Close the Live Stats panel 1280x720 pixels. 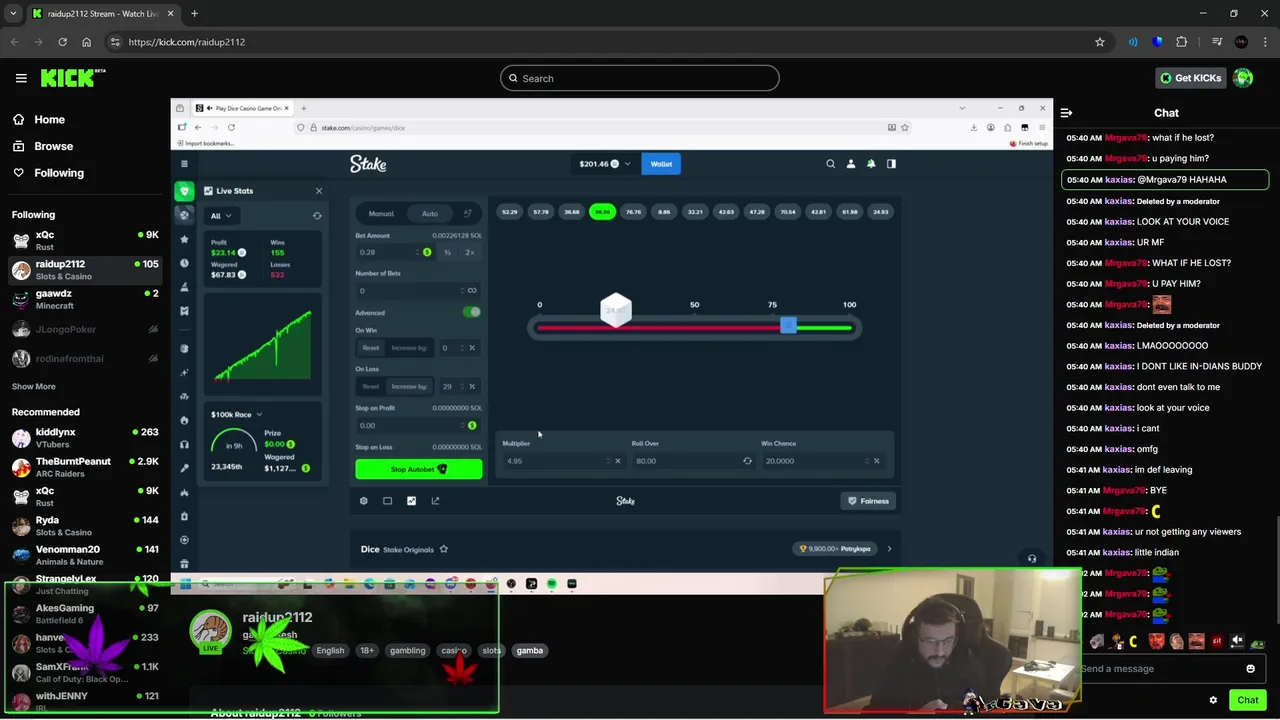click(x=319, y=191)
